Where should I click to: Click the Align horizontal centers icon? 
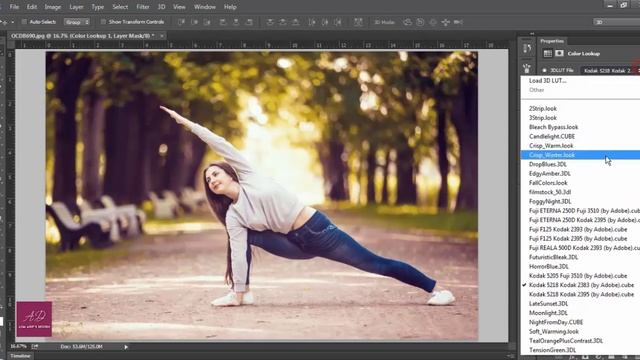tap(236, 22)
